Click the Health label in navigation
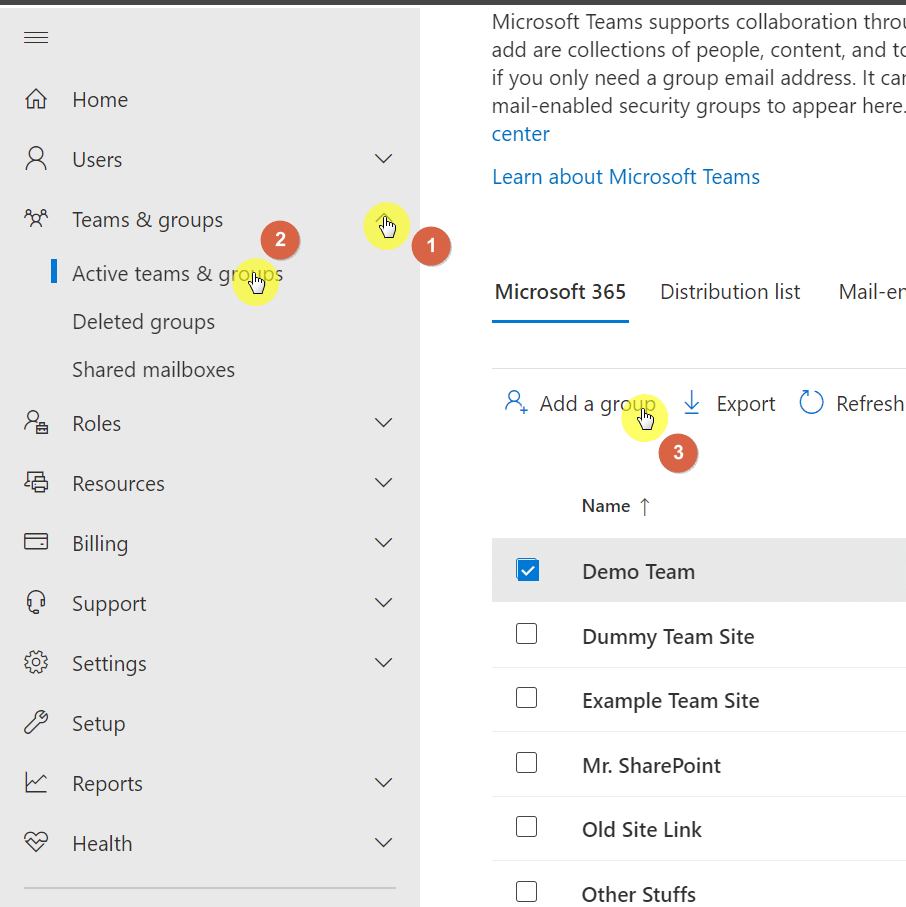Screen dimensions: 906x907 (x=102, y=844)
